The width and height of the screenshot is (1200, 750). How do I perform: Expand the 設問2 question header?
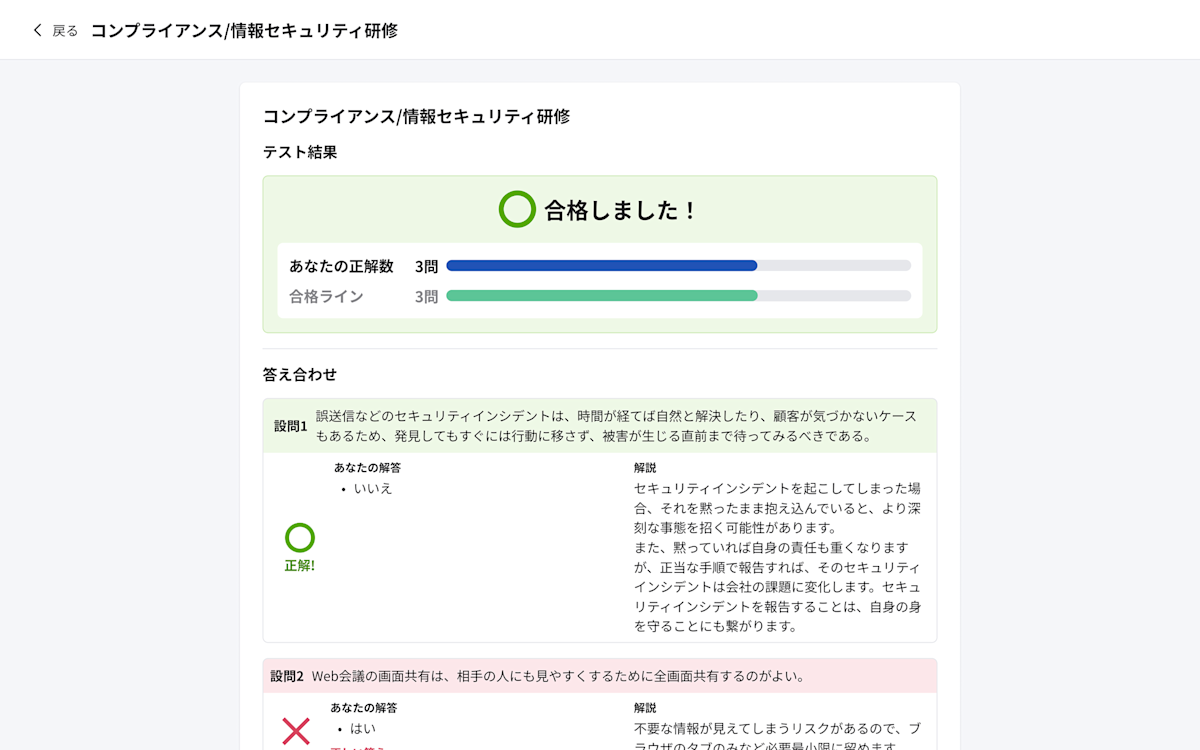(600, 676)
